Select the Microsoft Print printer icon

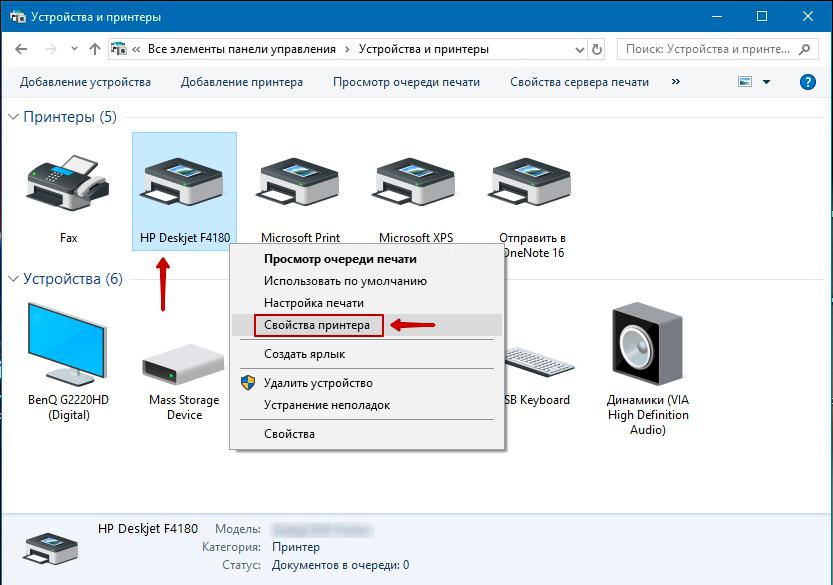coord(300,182)
